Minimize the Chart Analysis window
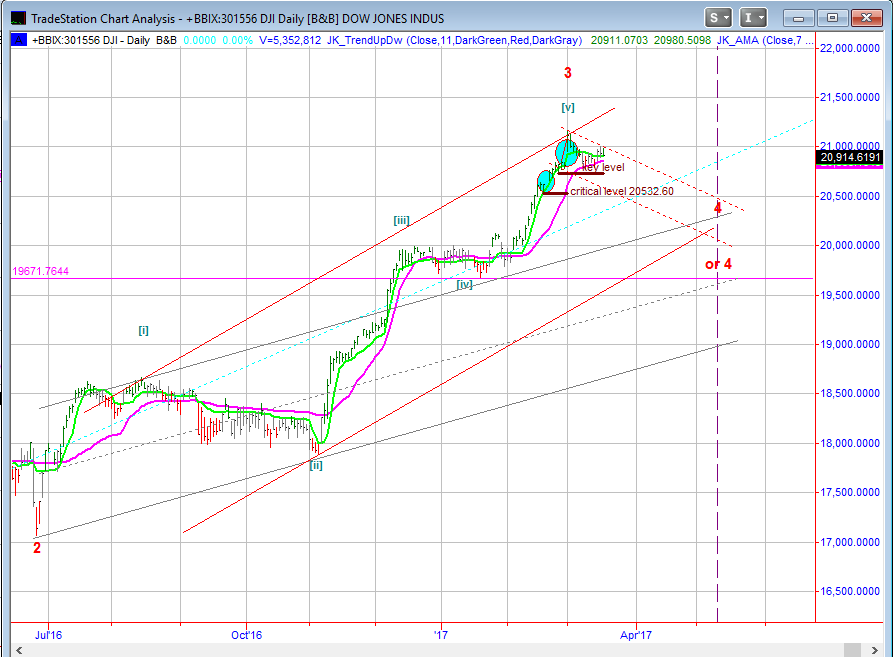 pos(798,18)
